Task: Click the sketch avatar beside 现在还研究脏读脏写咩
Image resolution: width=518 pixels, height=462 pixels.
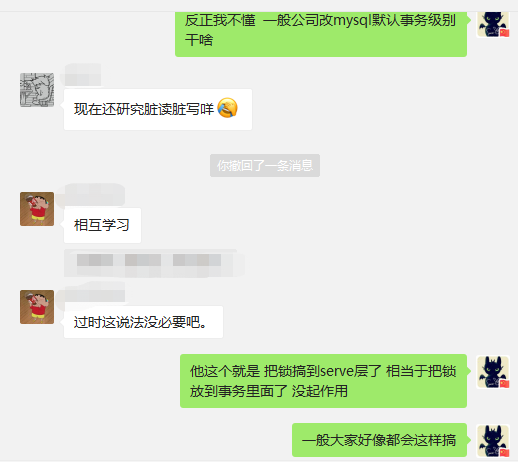Action: [37, 90]
